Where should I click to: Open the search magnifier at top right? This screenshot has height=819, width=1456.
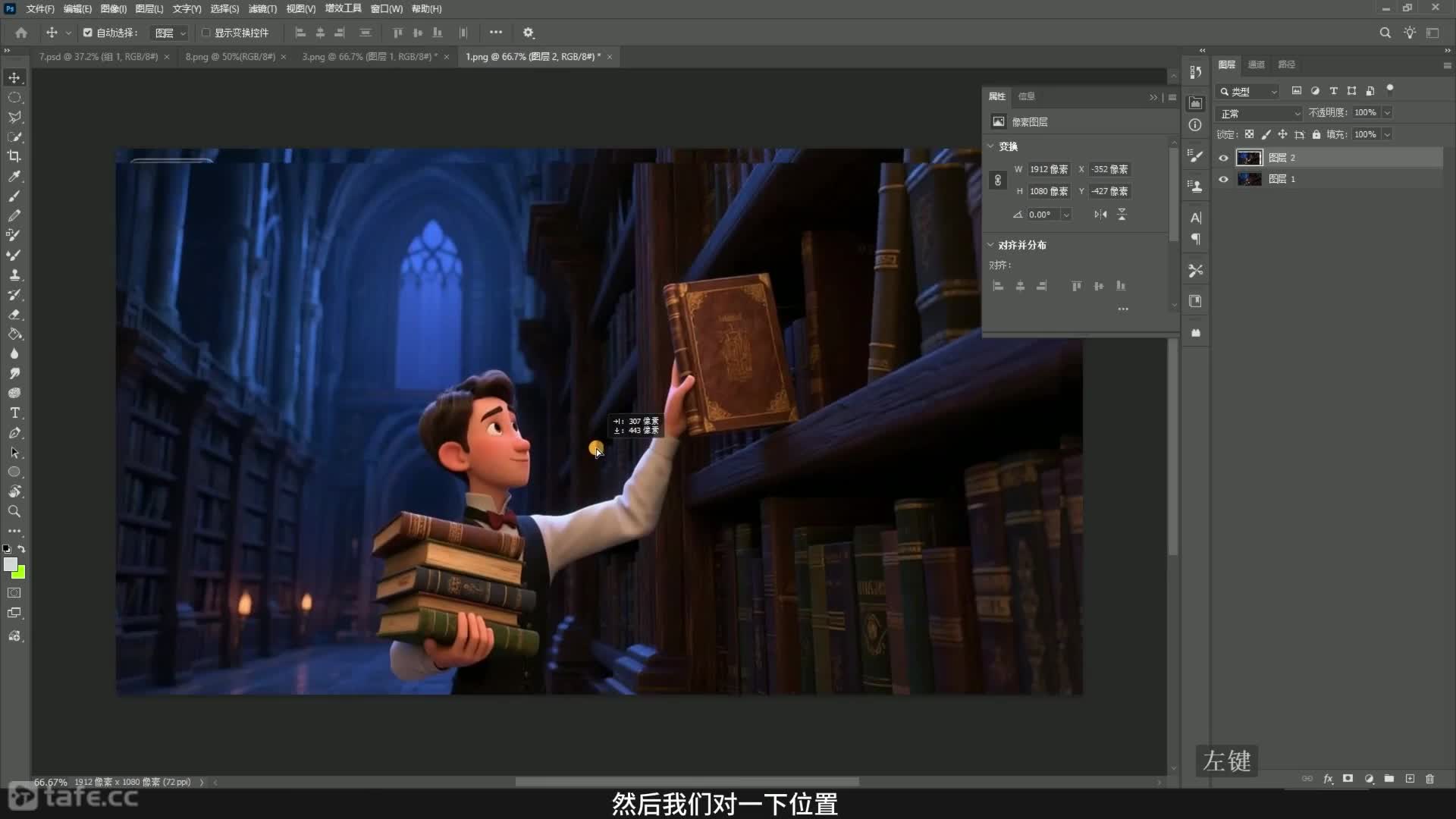1385,33
